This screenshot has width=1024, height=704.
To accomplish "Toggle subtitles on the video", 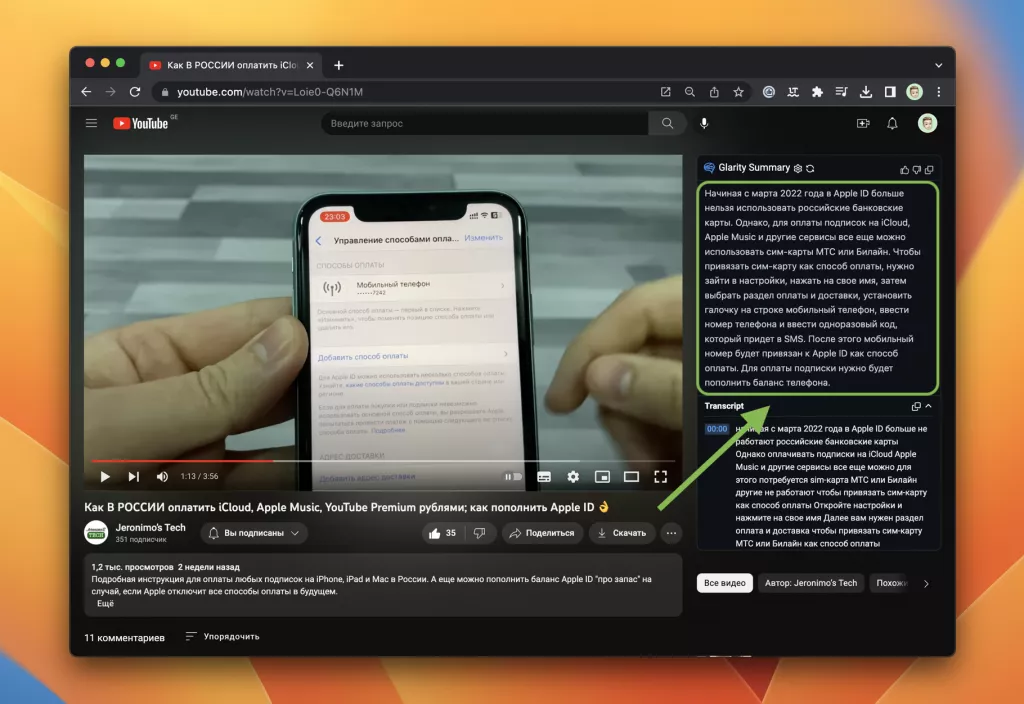I will pyautogui.click(x=543, y=477).
